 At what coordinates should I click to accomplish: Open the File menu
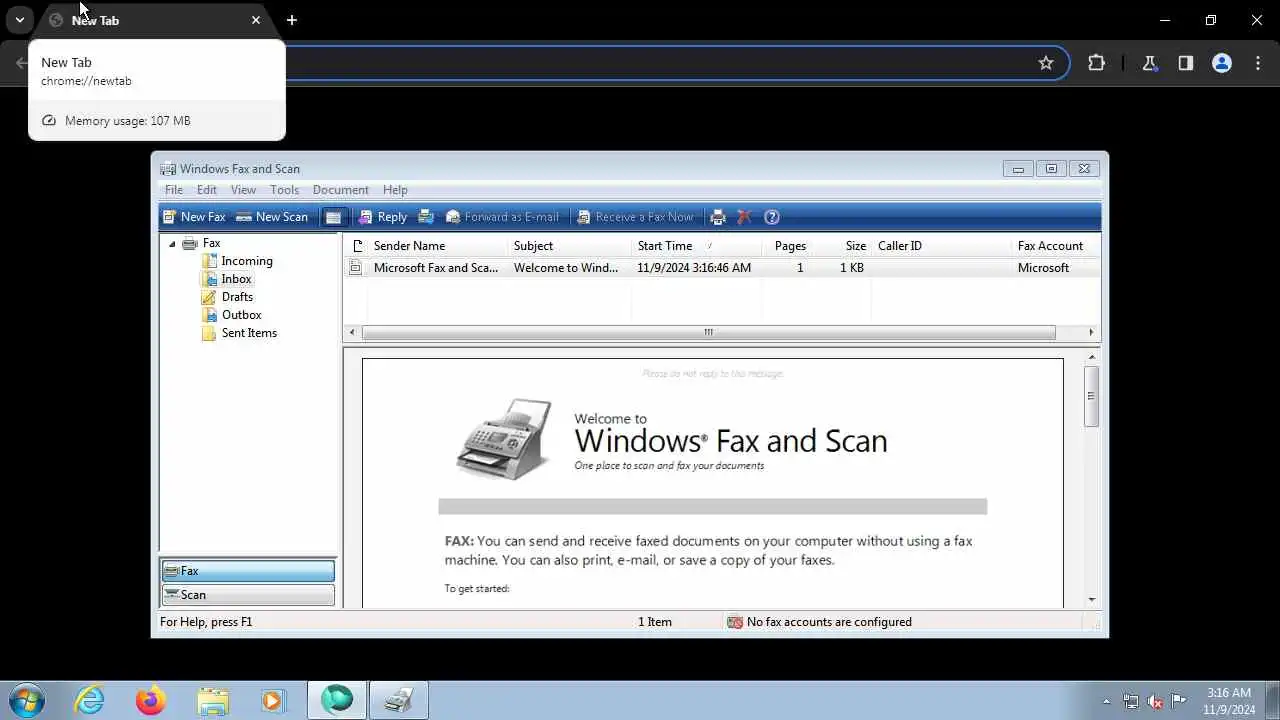point(174,190)
